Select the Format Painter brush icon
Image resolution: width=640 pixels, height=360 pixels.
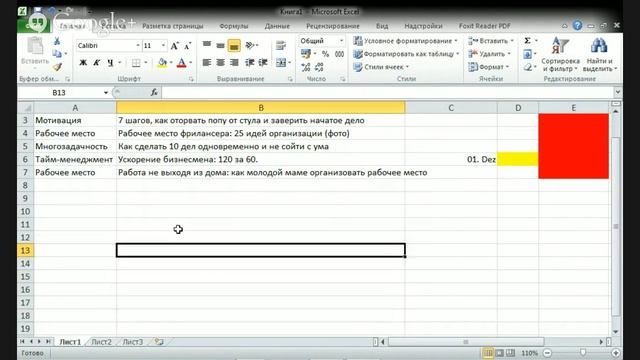(x=57, y=67)
